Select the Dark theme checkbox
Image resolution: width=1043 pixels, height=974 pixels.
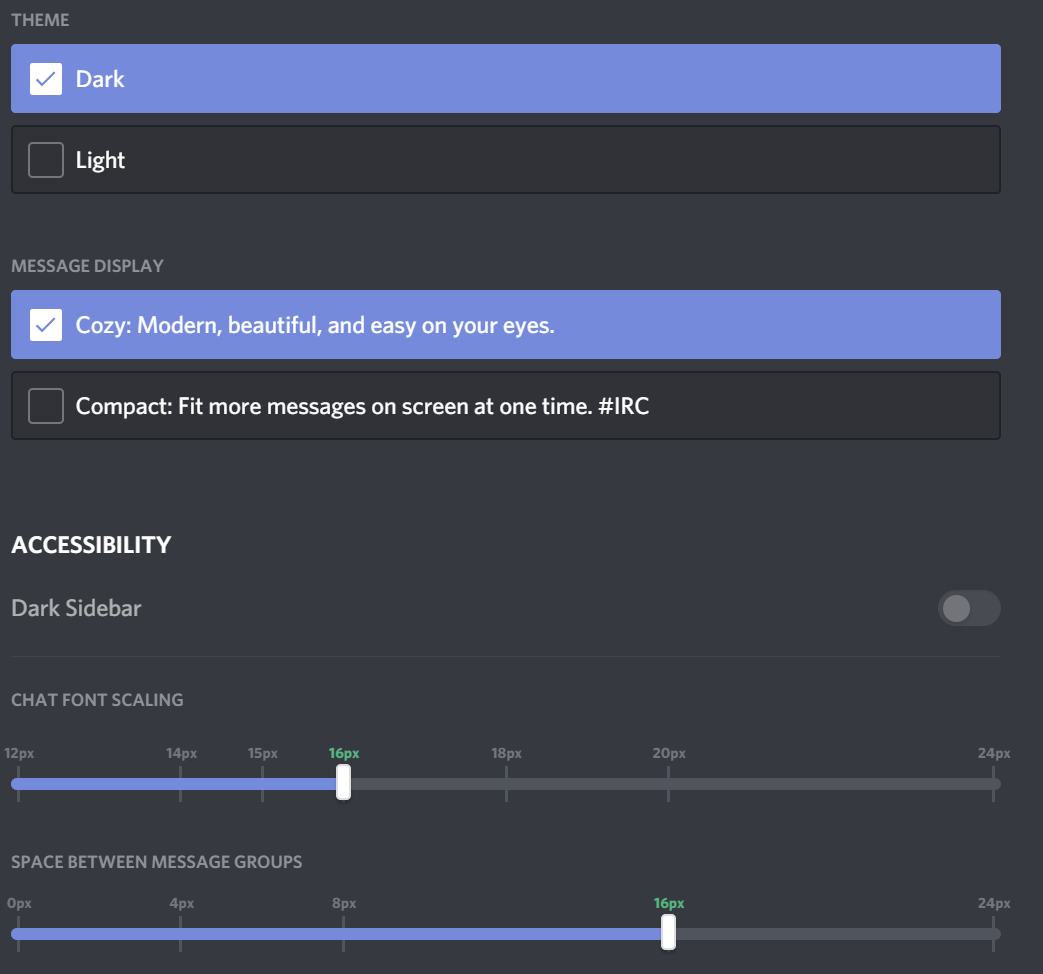tap(46, 79)
